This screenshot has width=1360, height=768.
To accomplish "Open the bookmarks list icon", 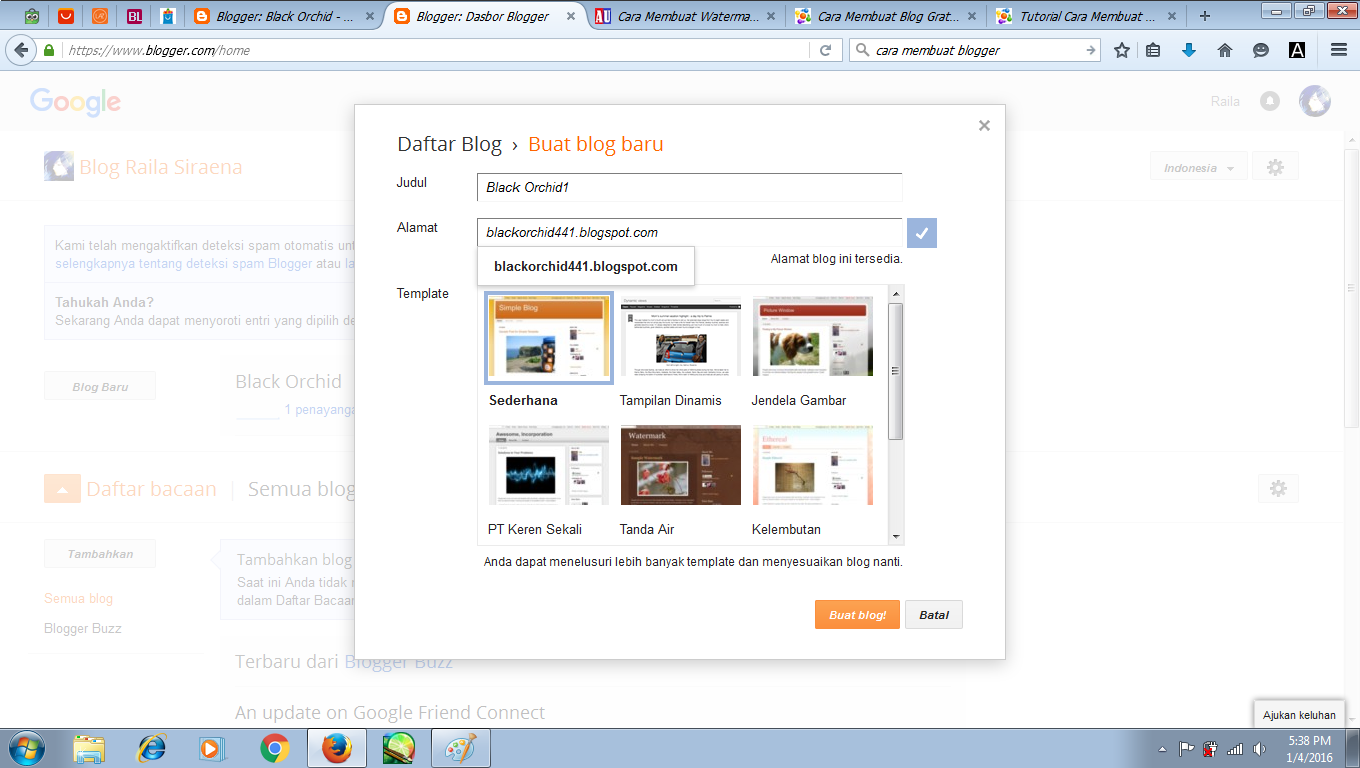I will click(x=1153, y=50).
